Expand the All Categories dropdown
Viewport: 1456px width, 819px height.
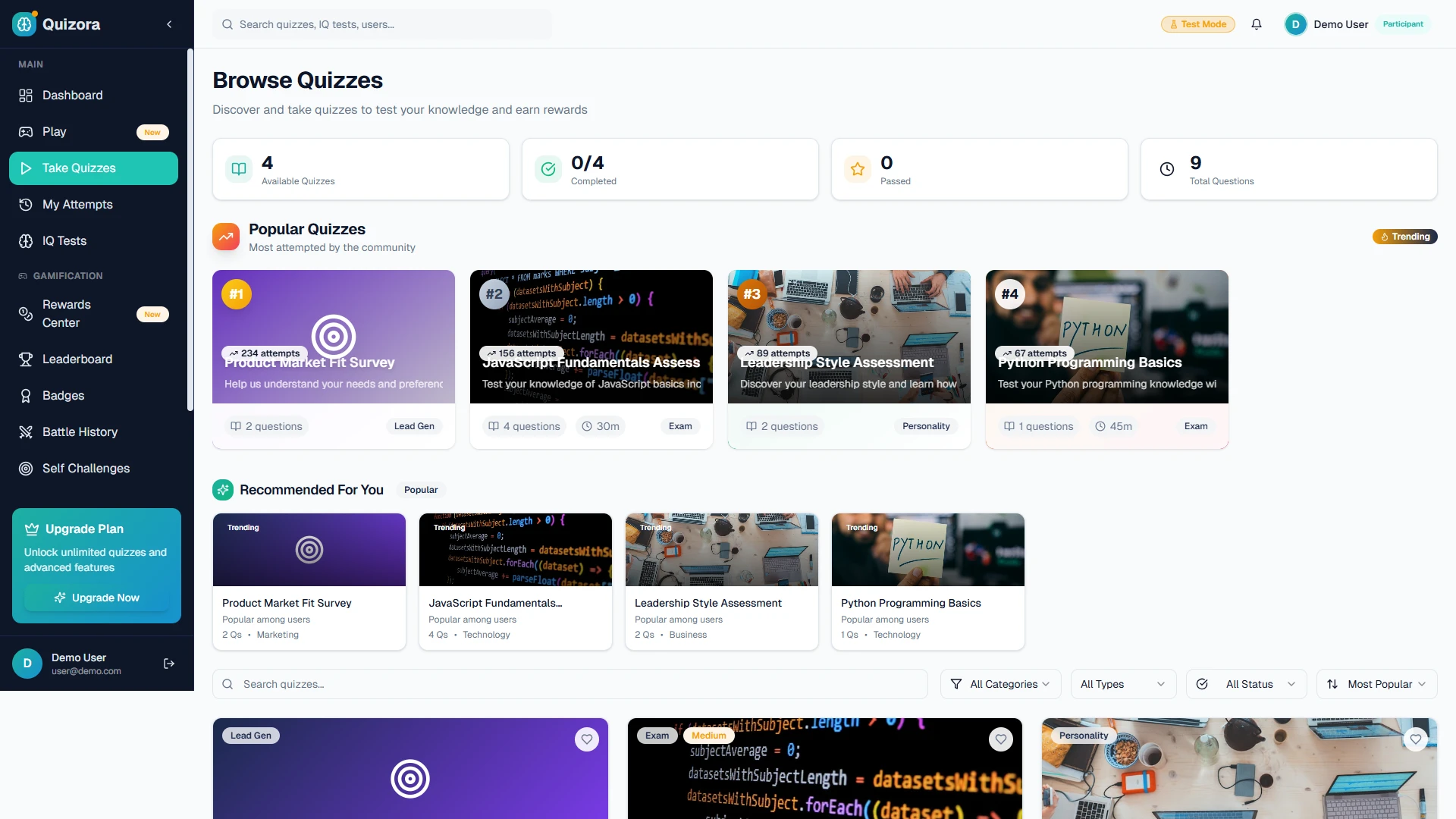(1001, 684)
